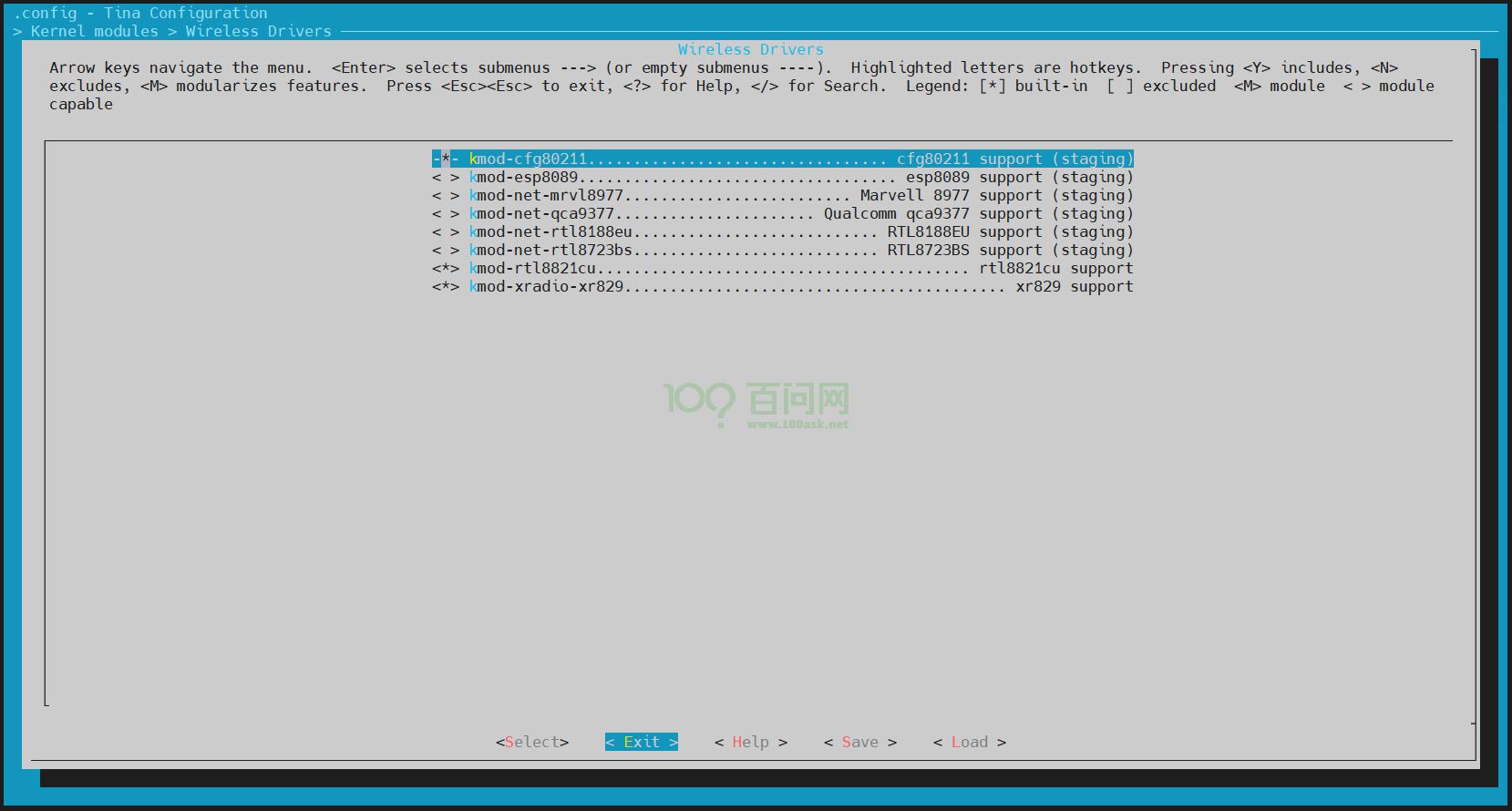1512x811 pixels.
Task: Open Help from the bottom bar
Action: [x=750, y=743]
